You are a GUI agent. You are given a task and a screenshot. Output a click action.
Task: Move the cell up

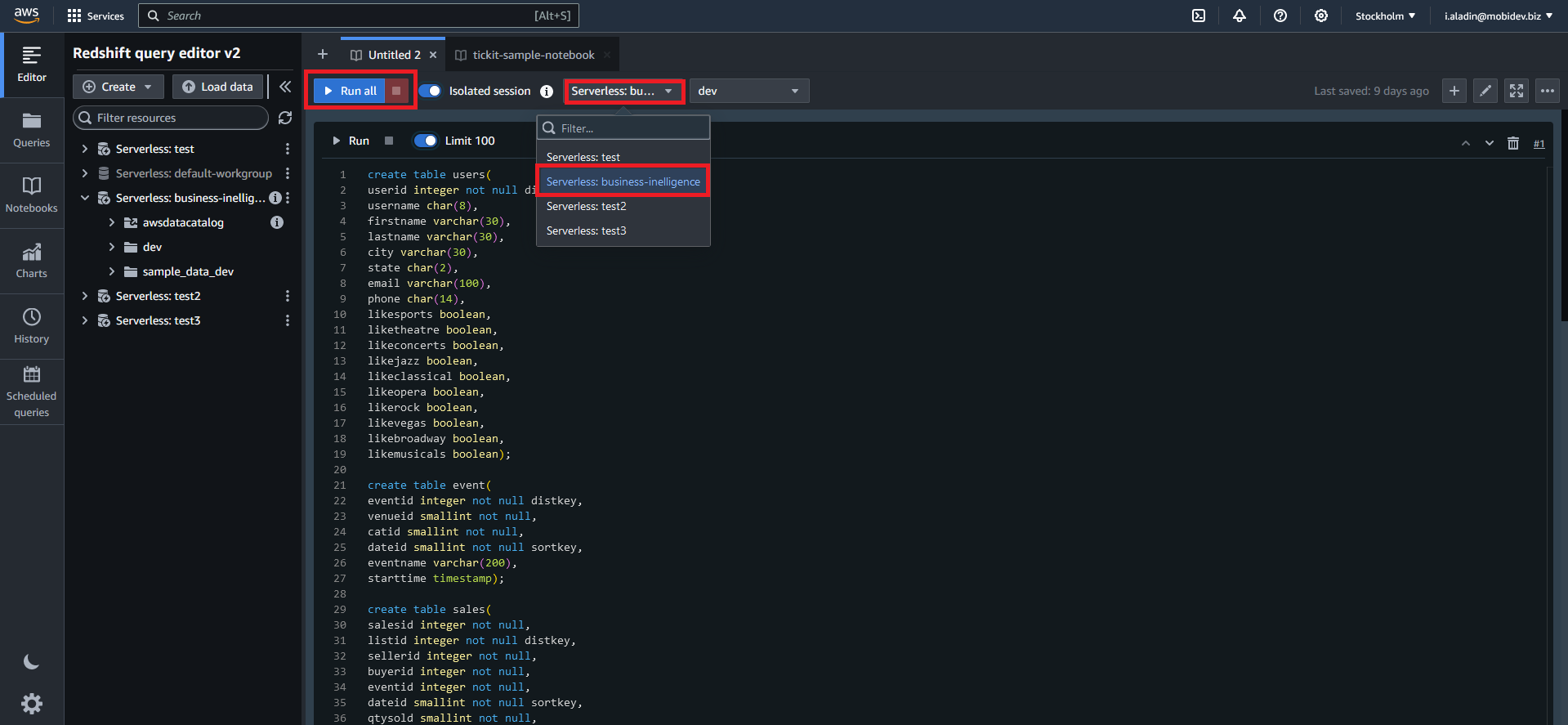click(1466, 143)
